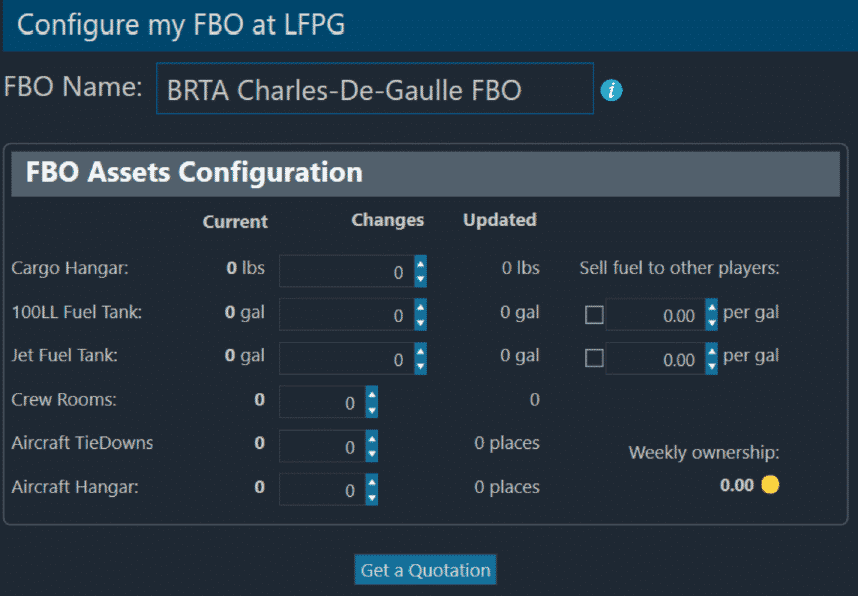Increase Cargo Hangar changes with up arrow

click(x=420, y=264)
